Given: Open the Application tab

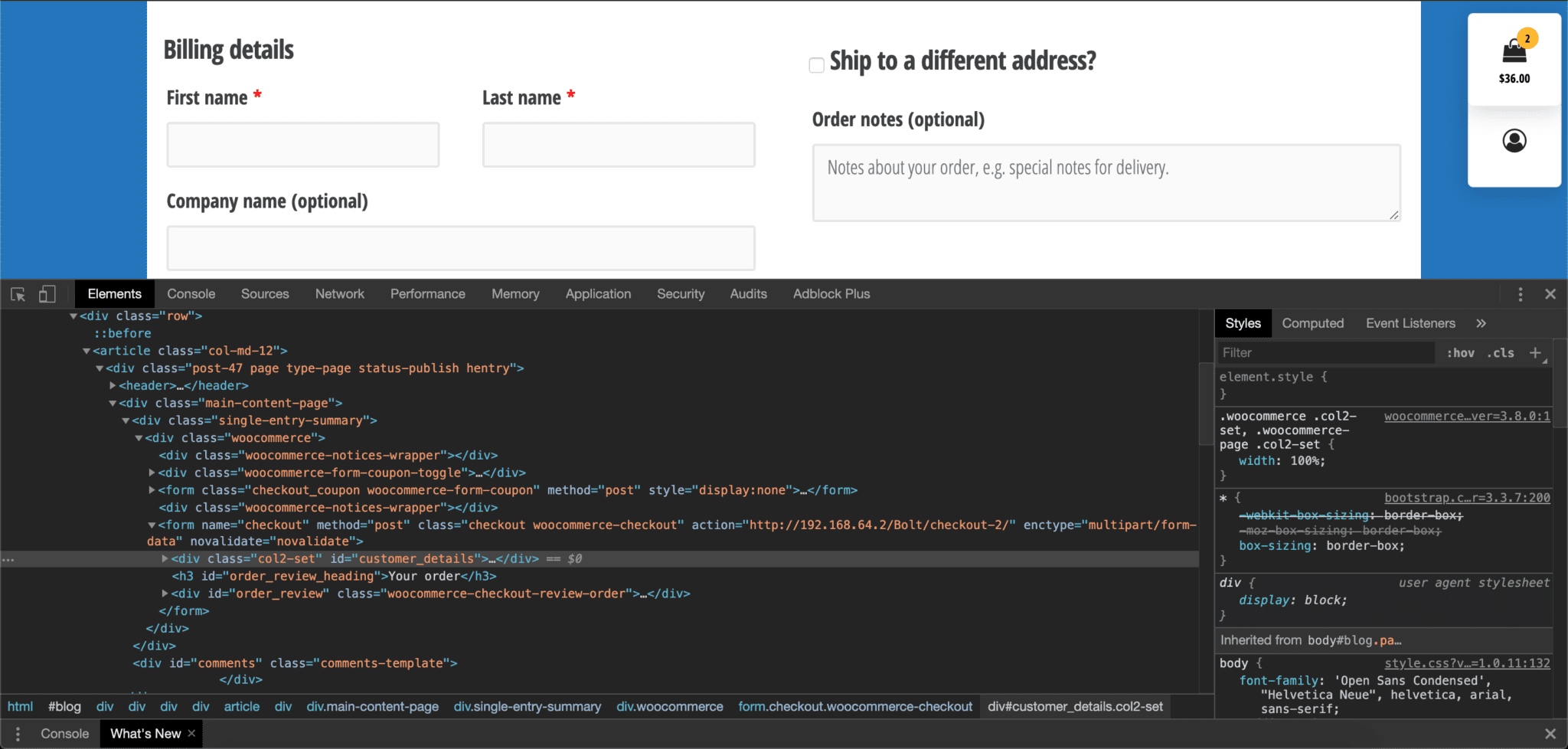Looking at the screenshot, I should pyautogui.click(x=599, y=294).
